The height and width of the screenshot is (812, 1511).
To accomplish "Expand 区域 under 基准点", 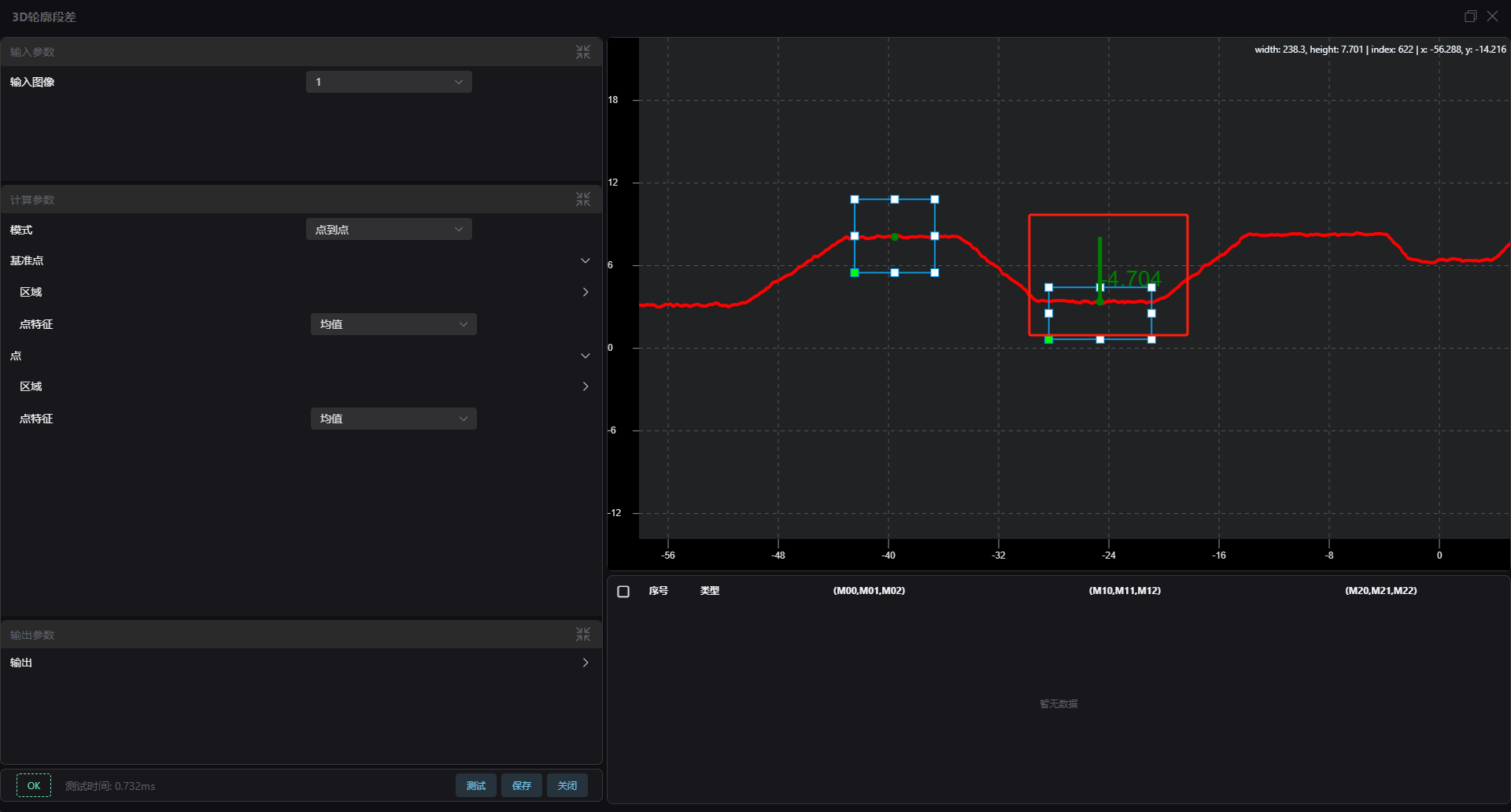I will point(585,292).
